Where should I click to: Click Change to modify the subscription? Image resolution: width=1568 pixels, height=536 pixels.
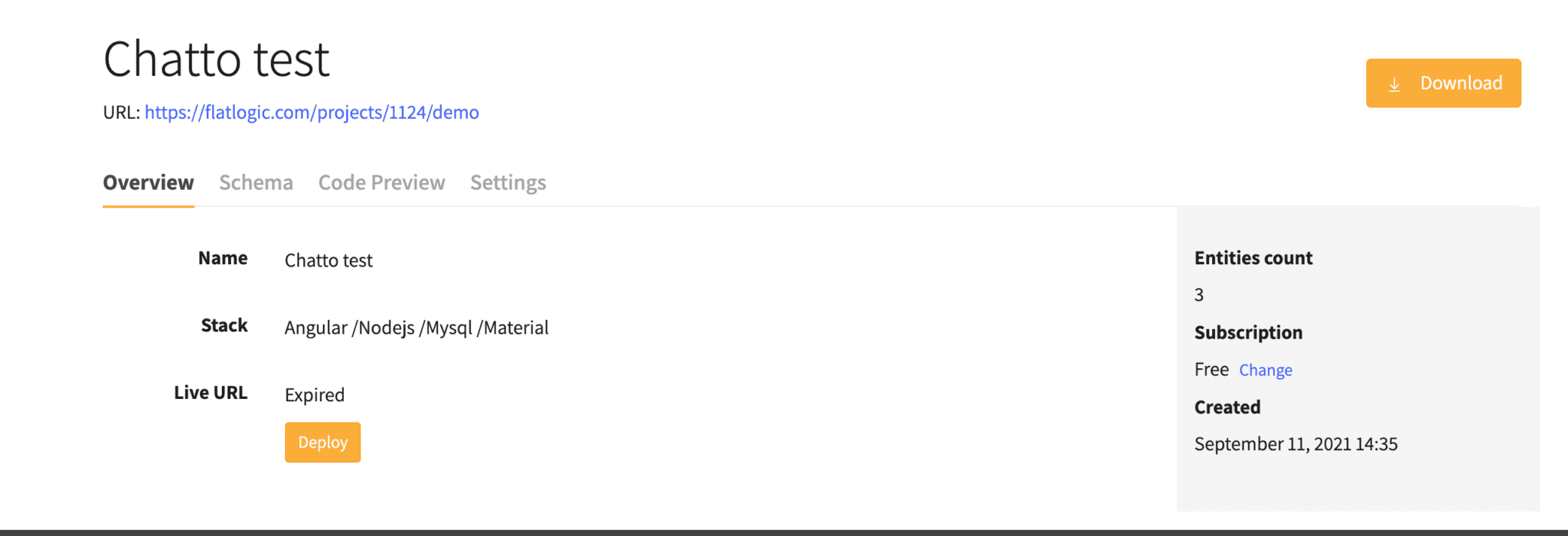click(1265, 370)
